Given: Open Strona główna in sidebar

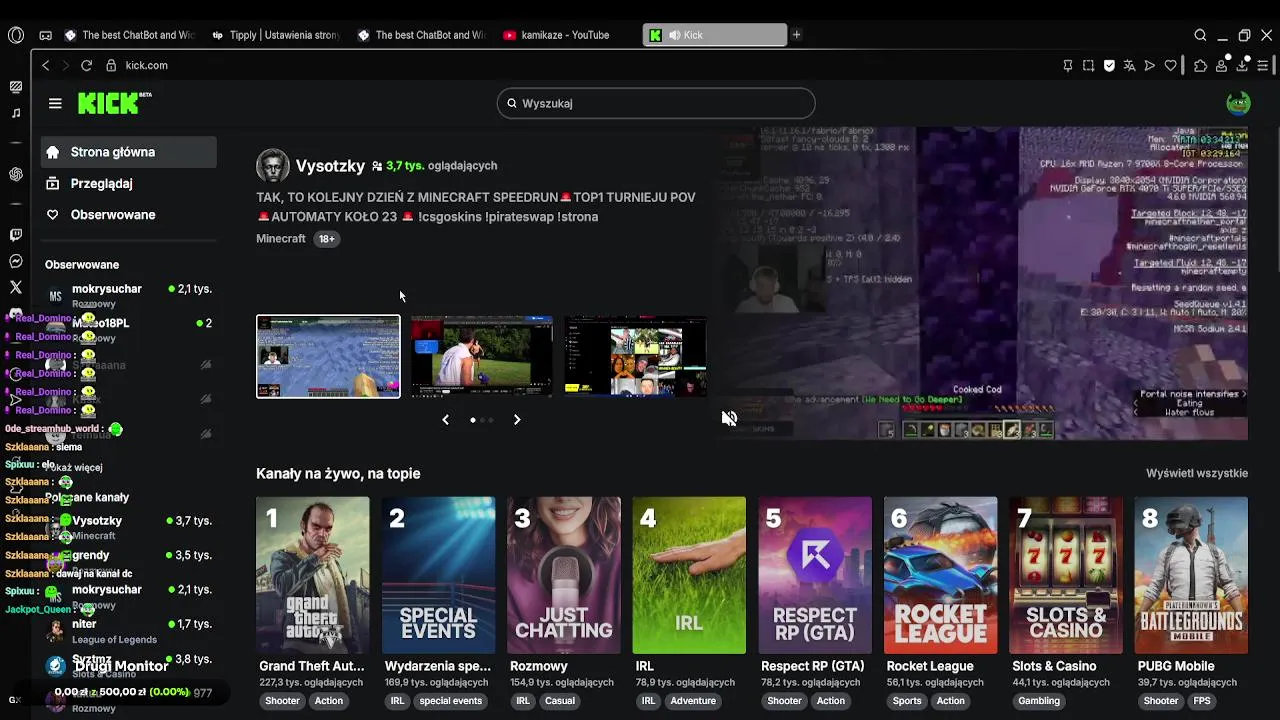Looking at the screenshot, I should (128, 152).
